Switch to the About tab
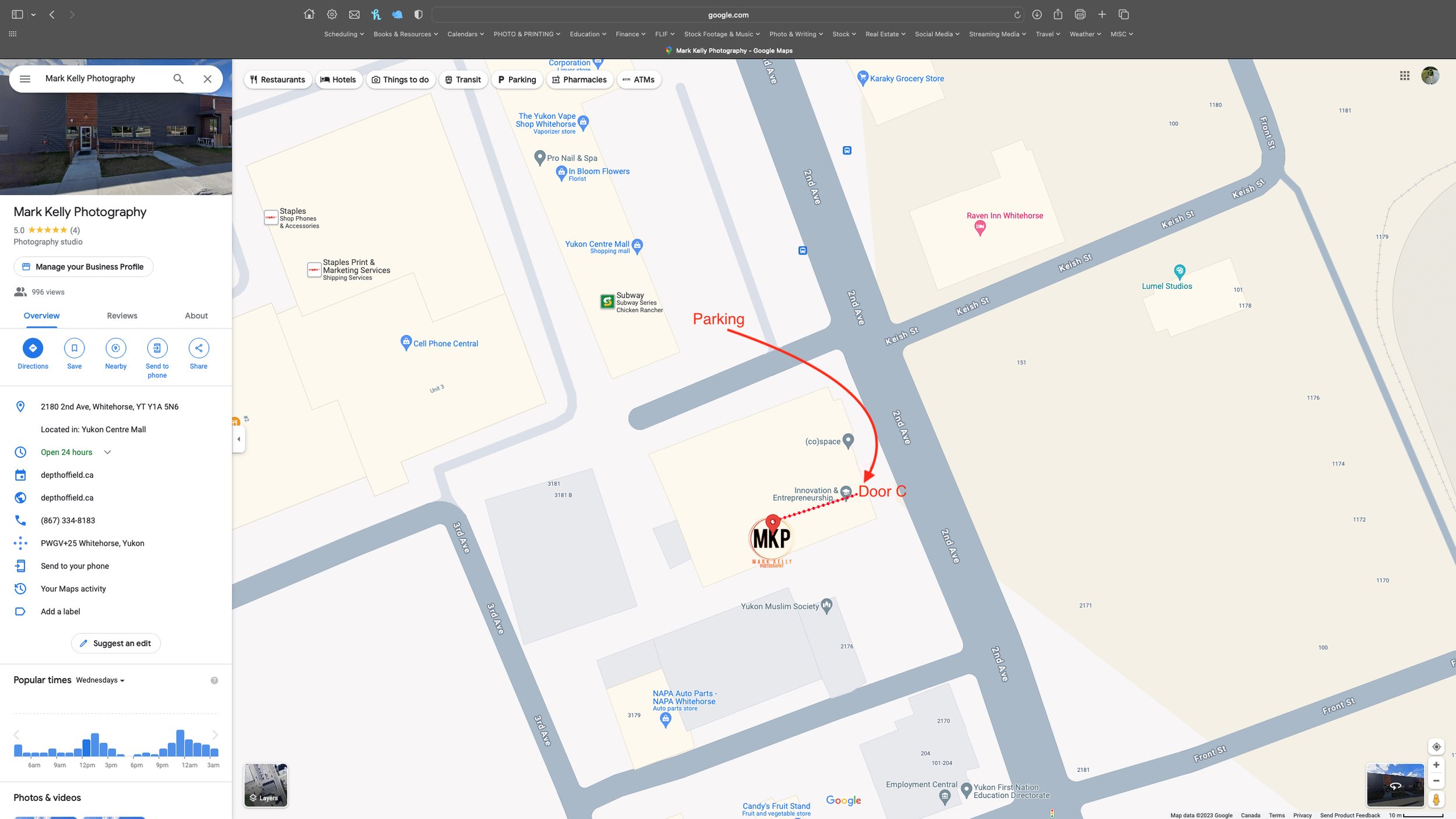The width and height of the screenshot is (1456, 819). [196, 316]
